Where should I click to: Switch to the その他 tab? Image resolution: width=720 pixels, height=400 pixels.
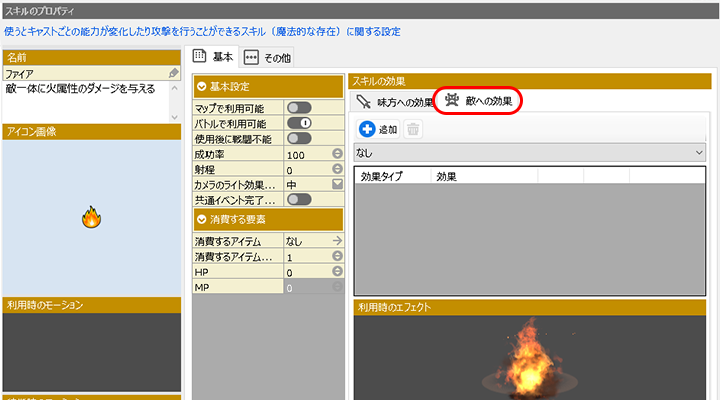tap(267, 58)
